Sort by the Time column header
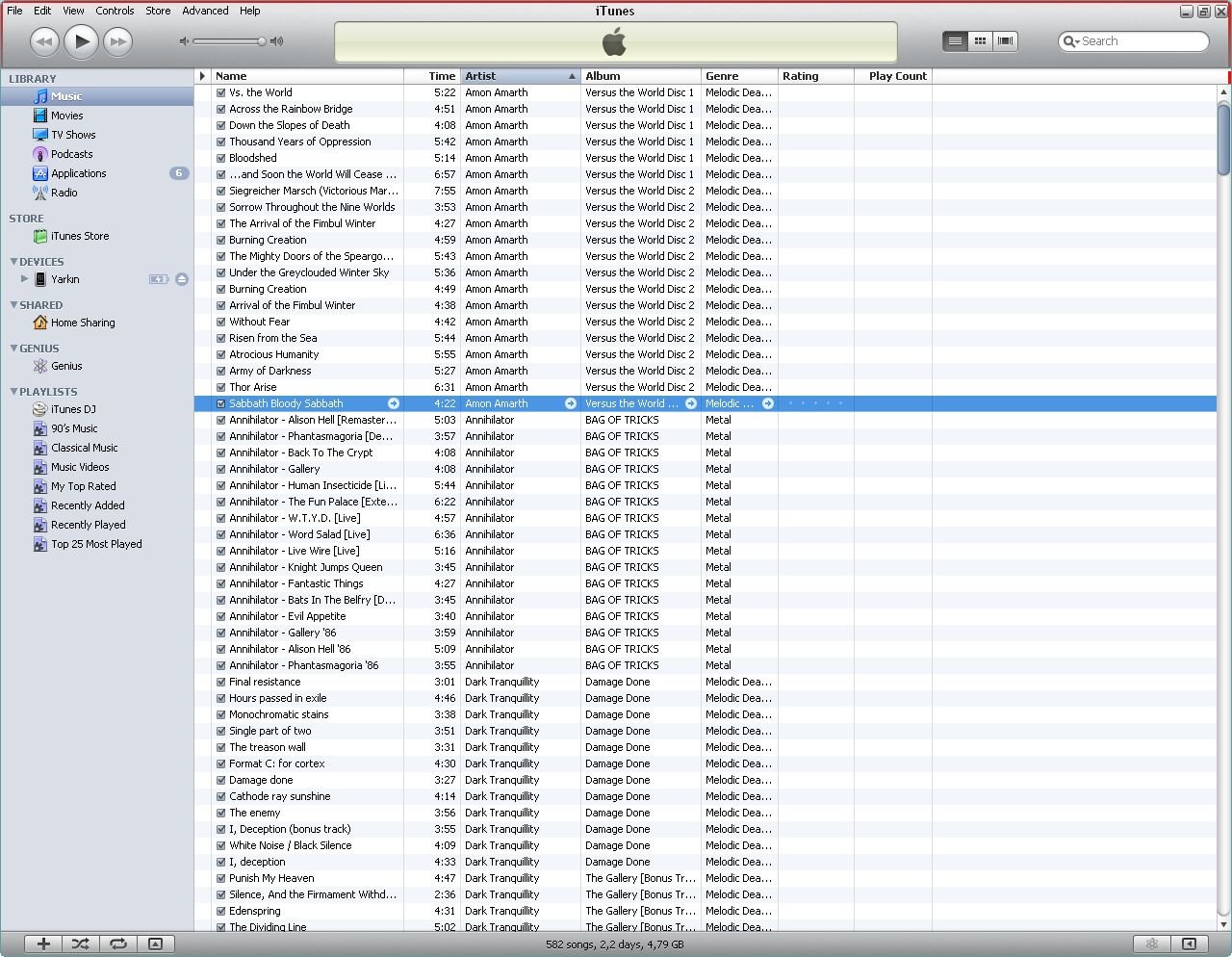Viewport: 1232px width, 957px height. coord(432,76)
